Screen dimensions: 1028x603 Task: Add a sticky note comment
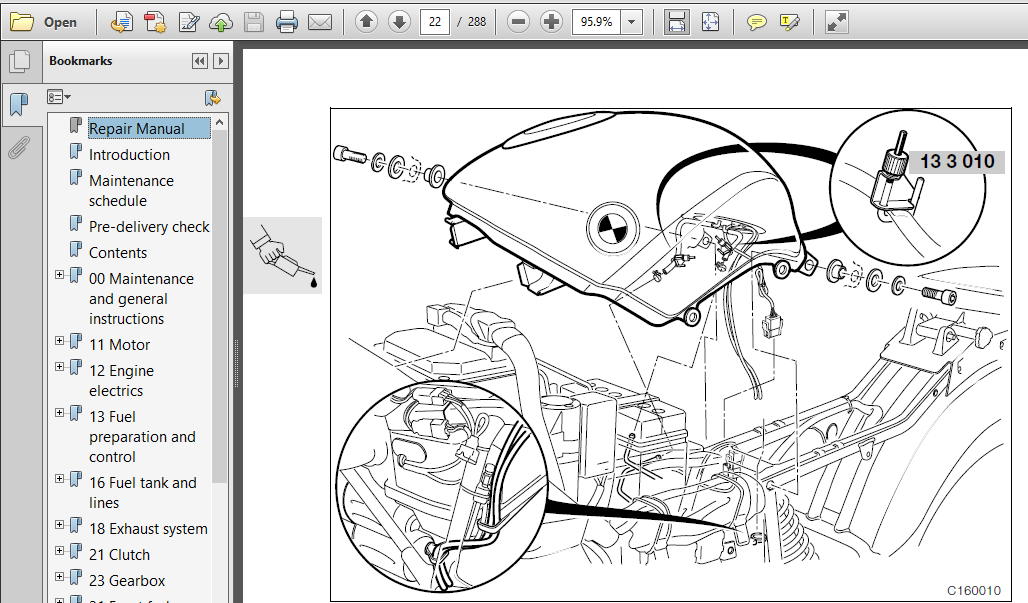[757, 23]
